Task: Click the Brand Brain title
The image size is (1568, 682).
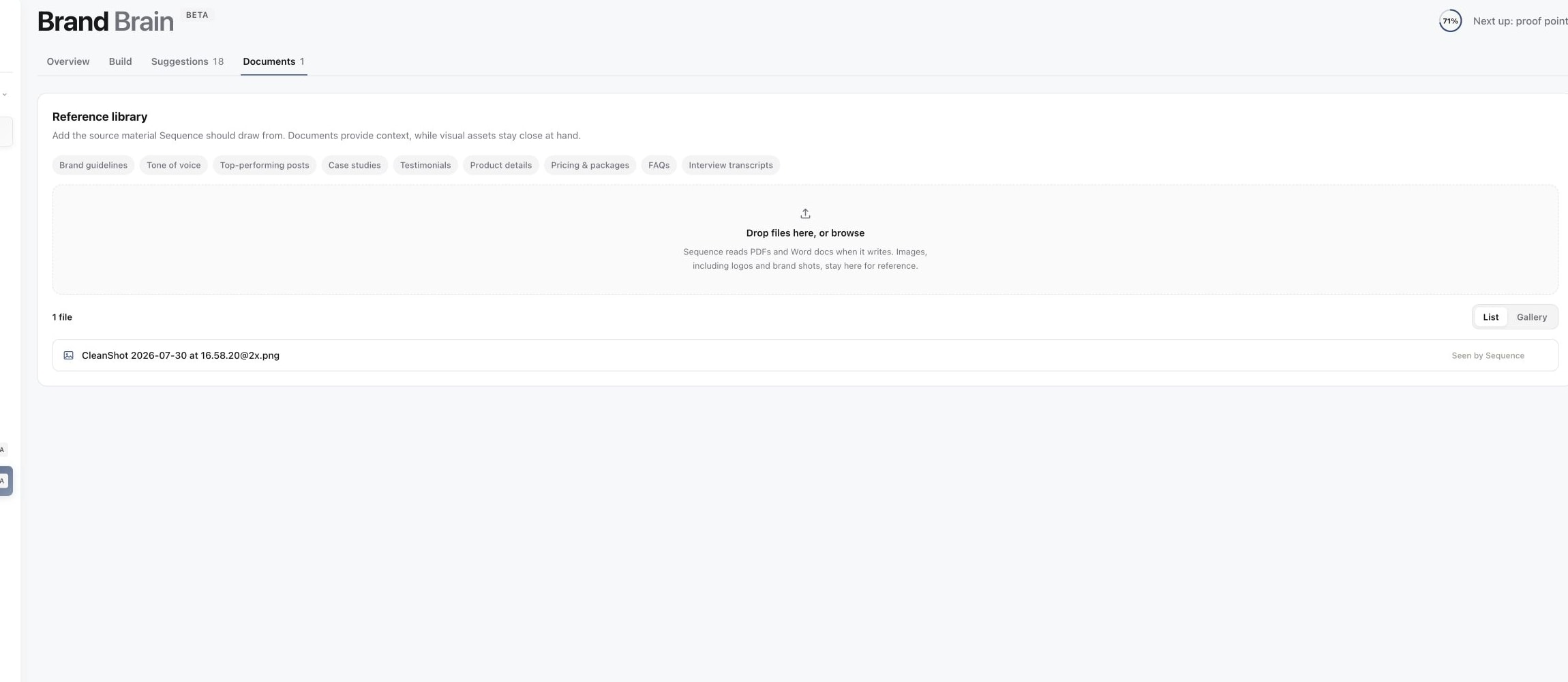Action: (106, 22)
